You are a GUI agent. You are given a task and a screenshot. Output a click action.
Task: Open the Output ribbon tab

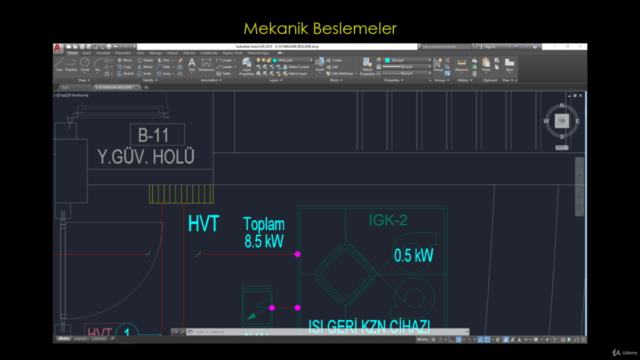172,53
